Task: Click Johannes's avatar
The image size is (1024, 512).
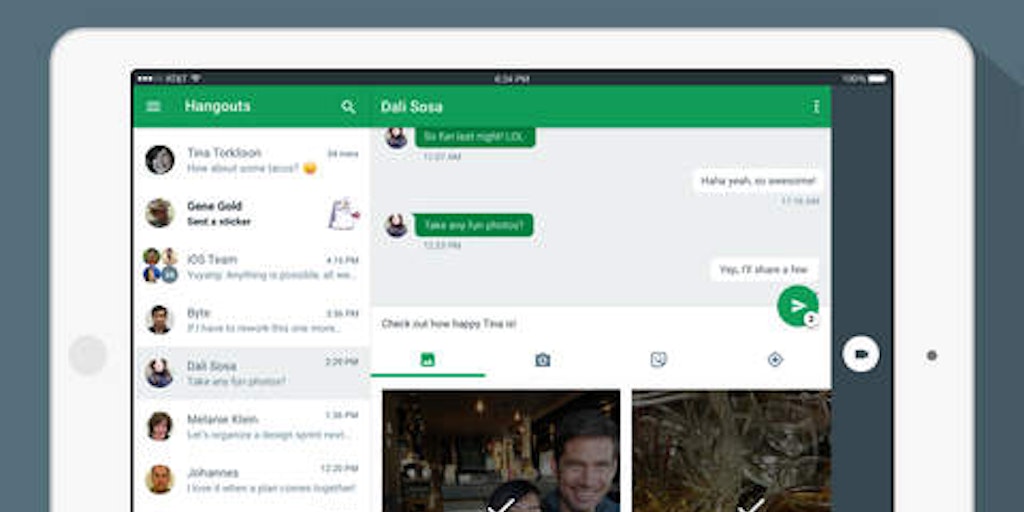Action: (159, 479)
